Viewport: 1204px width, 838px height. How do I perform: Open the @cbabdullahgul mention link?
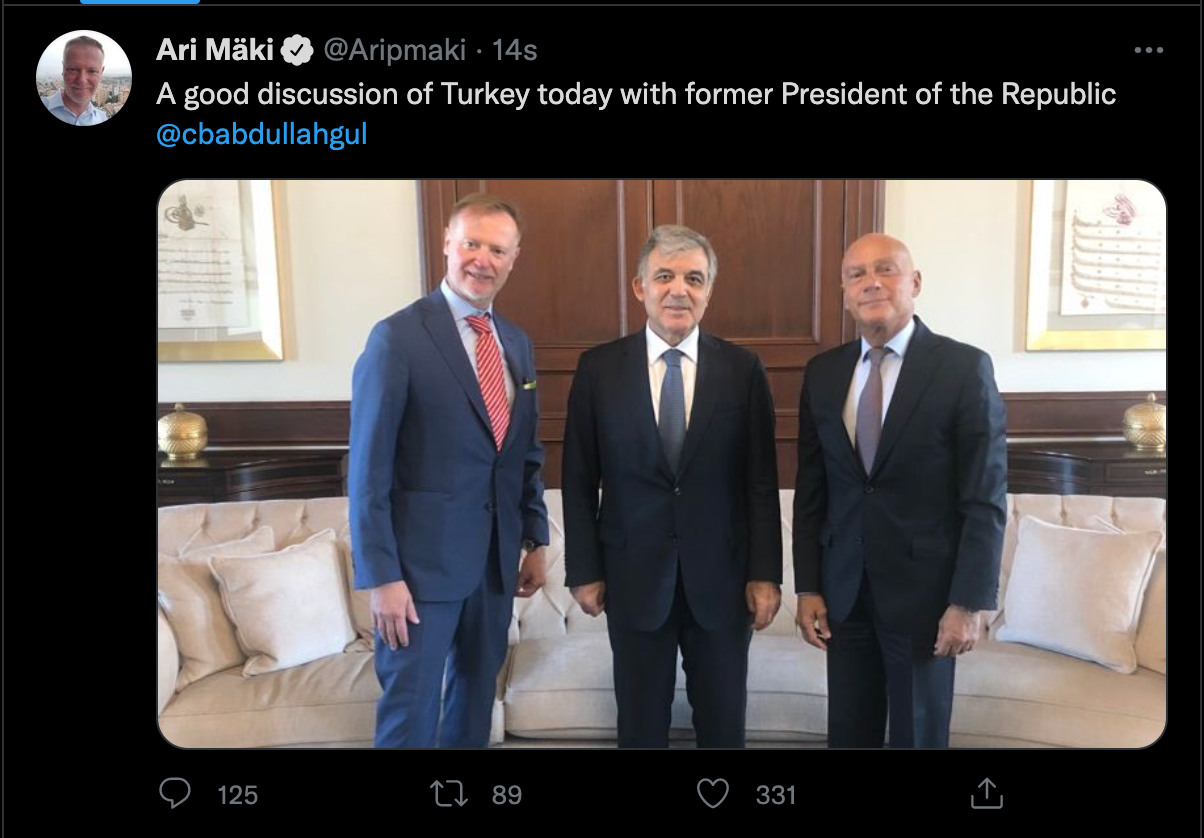[x=262, y=134]
